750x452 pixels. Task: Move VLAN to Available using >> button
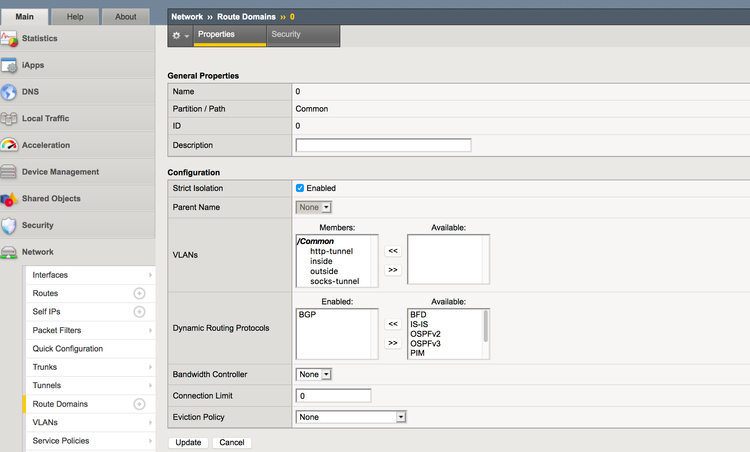pyautogui.click(x=393, y=270)
